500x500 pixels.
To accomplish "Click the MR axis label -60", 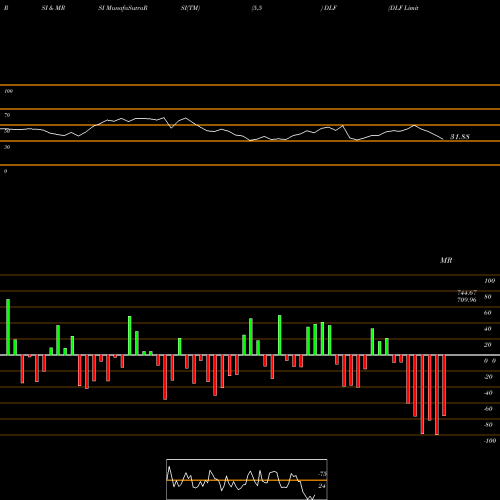I will tap(488, 409).
